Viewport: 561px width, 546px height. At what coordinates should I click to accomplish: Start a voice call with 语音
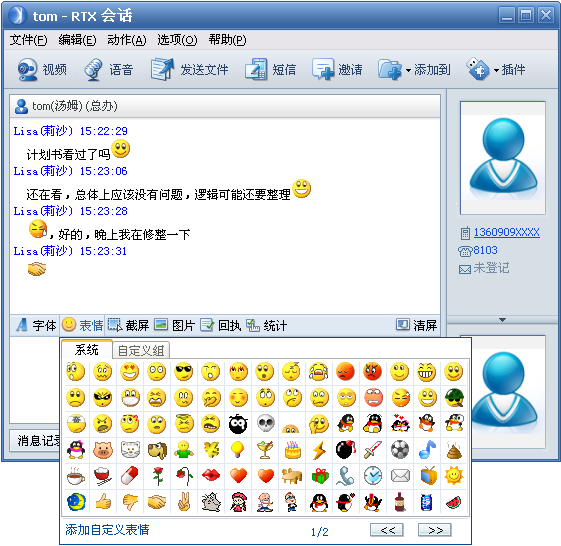point(109,69)
